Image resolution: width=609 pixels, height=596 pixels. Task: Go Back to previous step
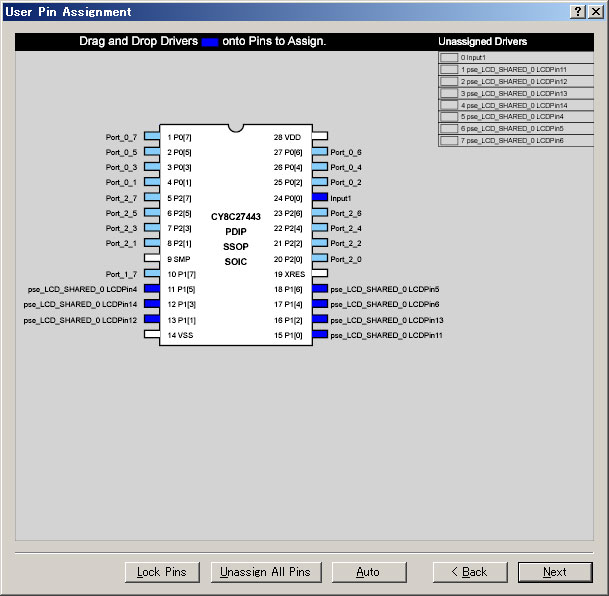click(x=470, y=572)
